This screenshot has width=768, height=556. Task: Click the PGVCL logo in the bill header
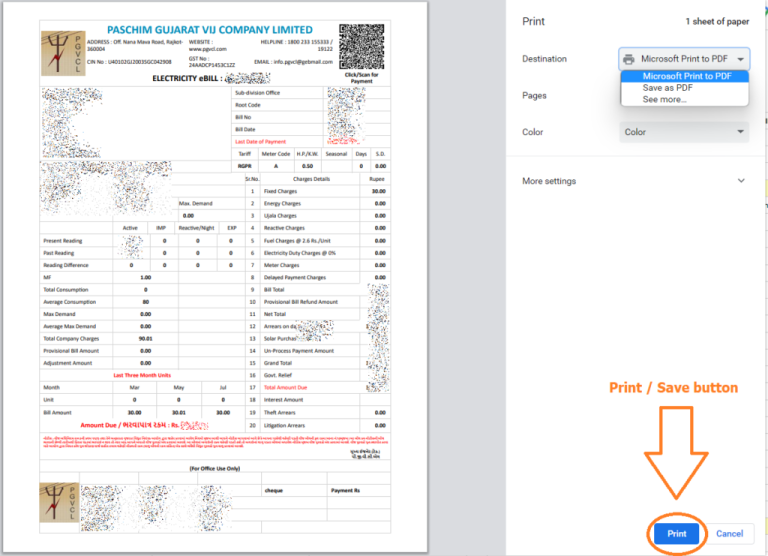[63, 53]
